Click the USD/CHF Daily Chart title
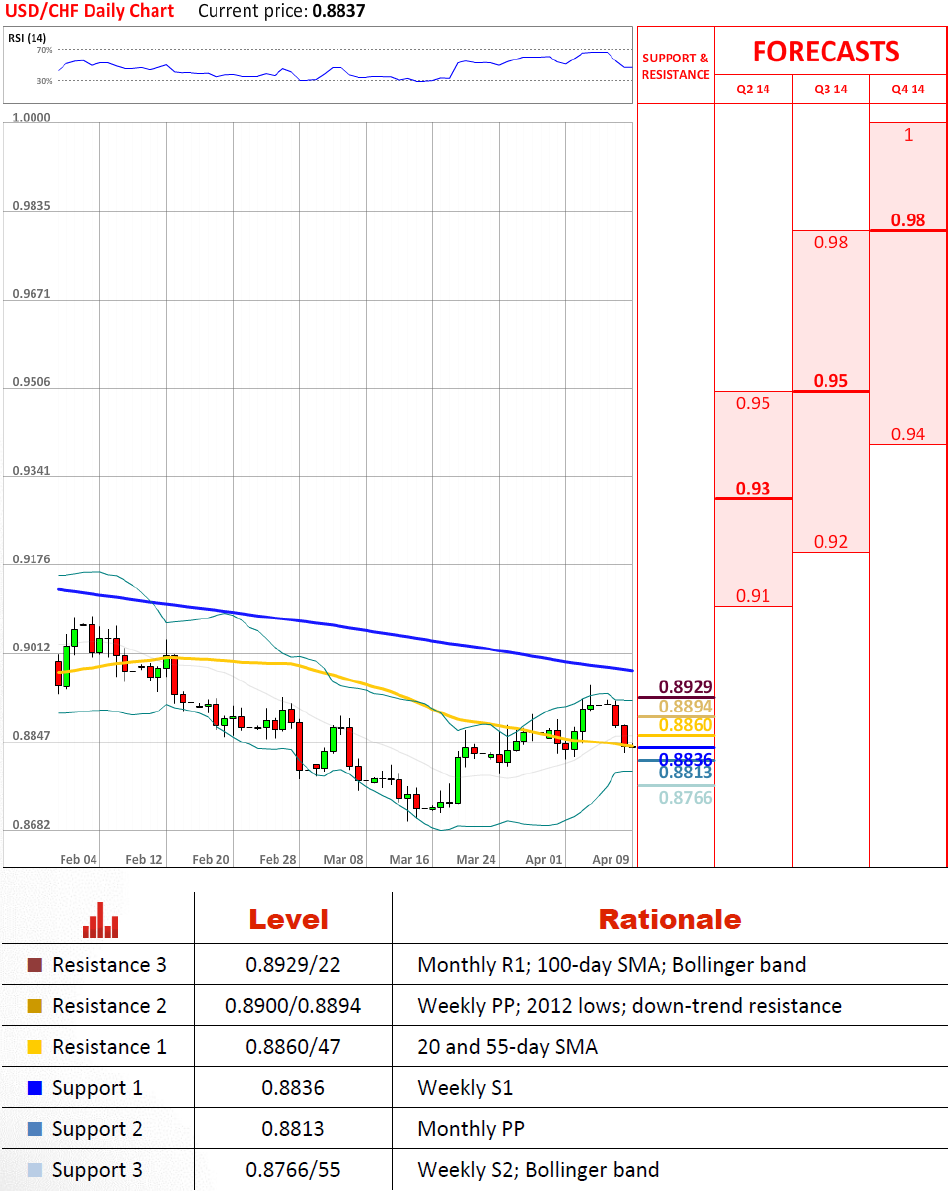Screen dimensions: 950x1191 [x=90, y=11]
